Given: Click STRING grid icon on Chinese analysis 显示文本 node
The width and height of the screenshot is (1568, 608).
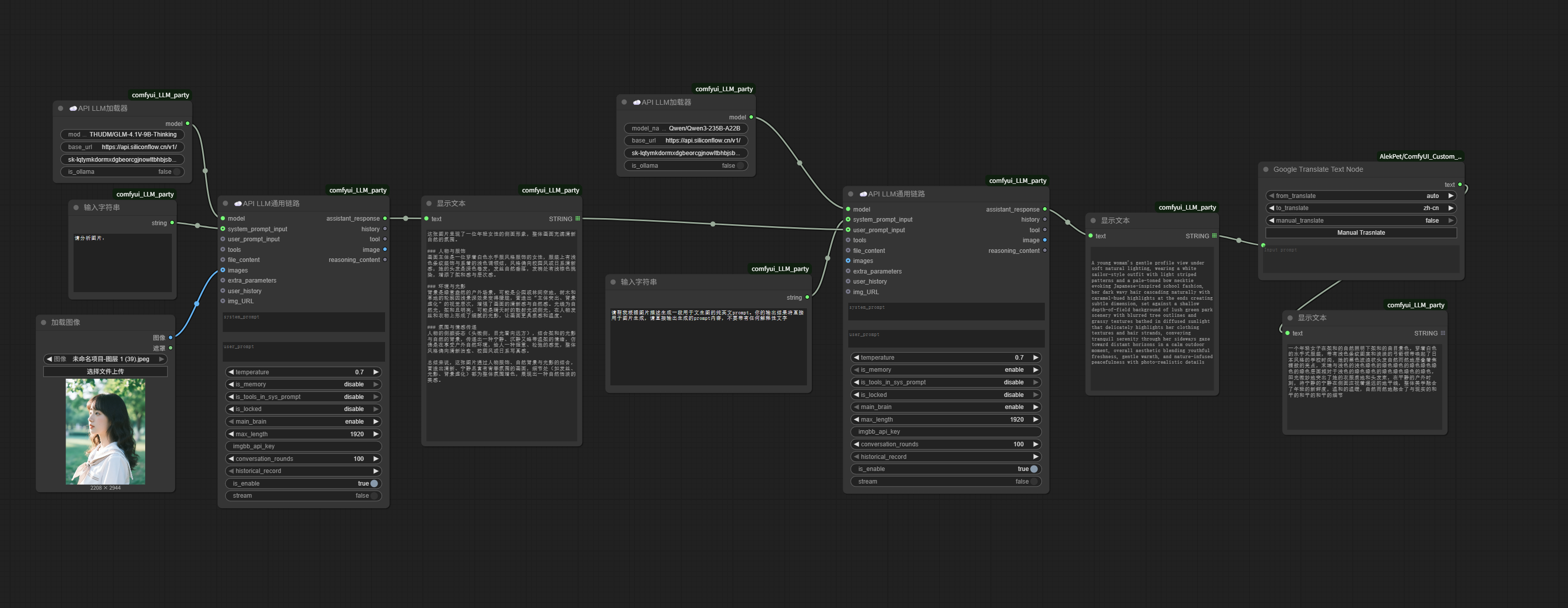Looking at the screenshot, I should (x=578, y=219).
